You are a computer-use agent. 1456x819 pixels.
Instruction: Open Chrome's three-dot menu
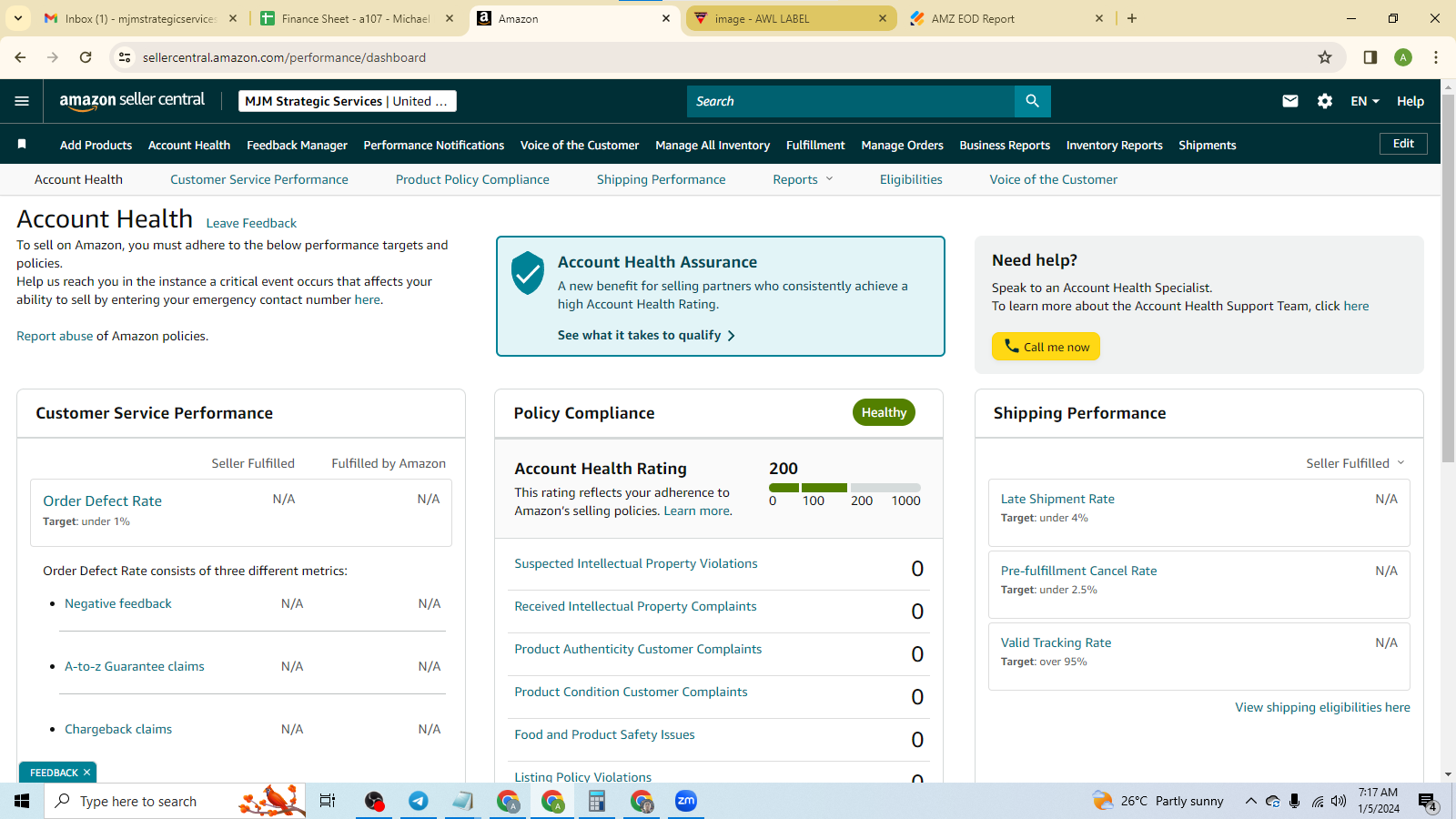pyautogui.click(x=1436, y=57)
